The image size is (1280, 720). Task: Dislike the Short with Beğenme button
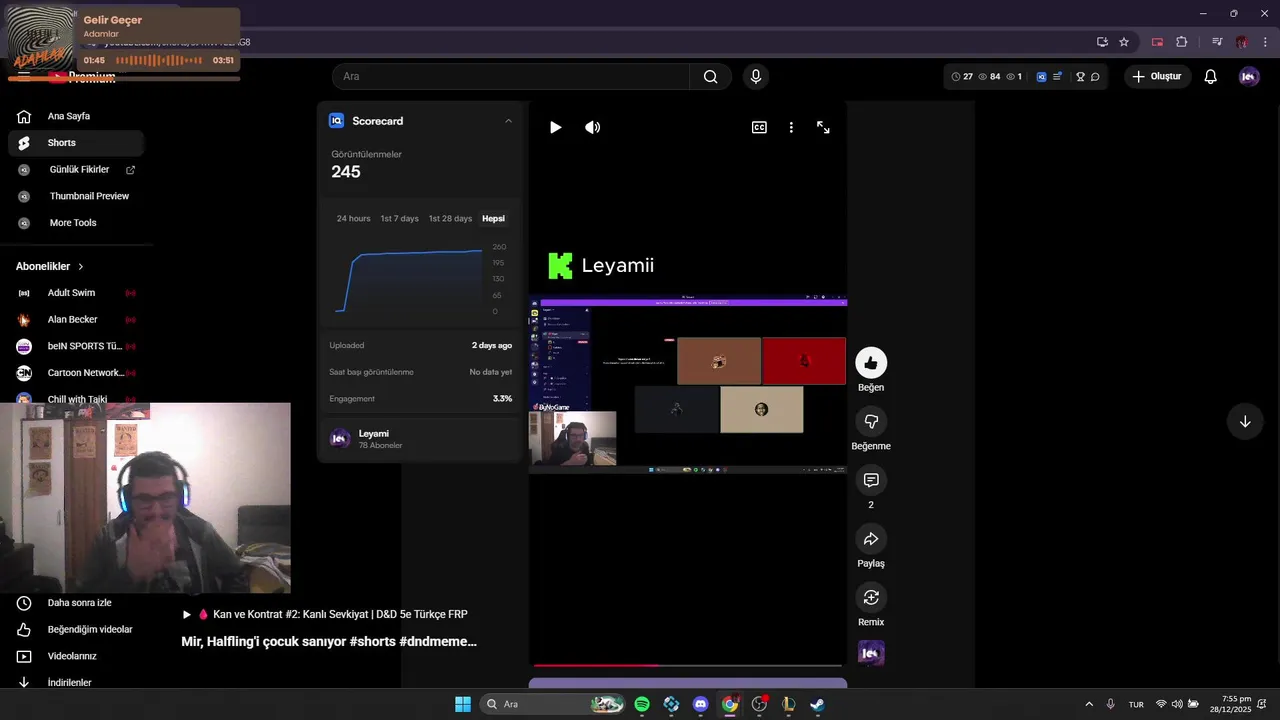[871, 421]
